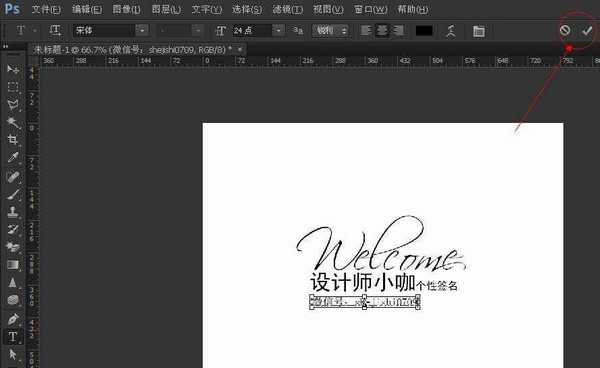This screenshot has height=368, width=600.
Task: Open the 图像(I) menu
Action: (126, 9)
